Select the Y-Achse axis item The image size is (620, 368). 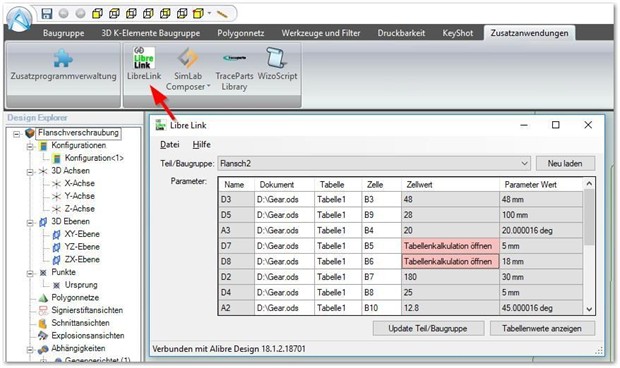point(79,196)
